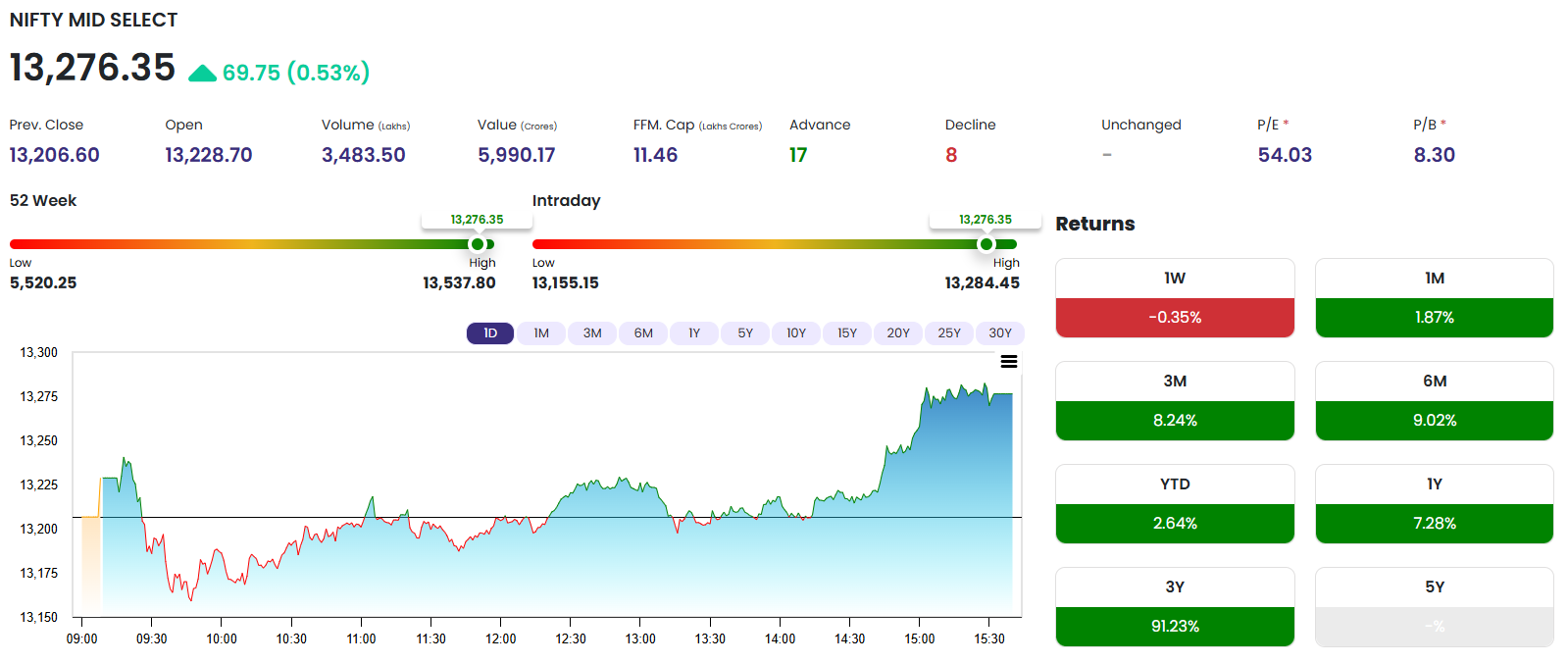Viewport: 1568px width, 663px height.
Task: Switch chart to 6M range
Action: point(643,333)
